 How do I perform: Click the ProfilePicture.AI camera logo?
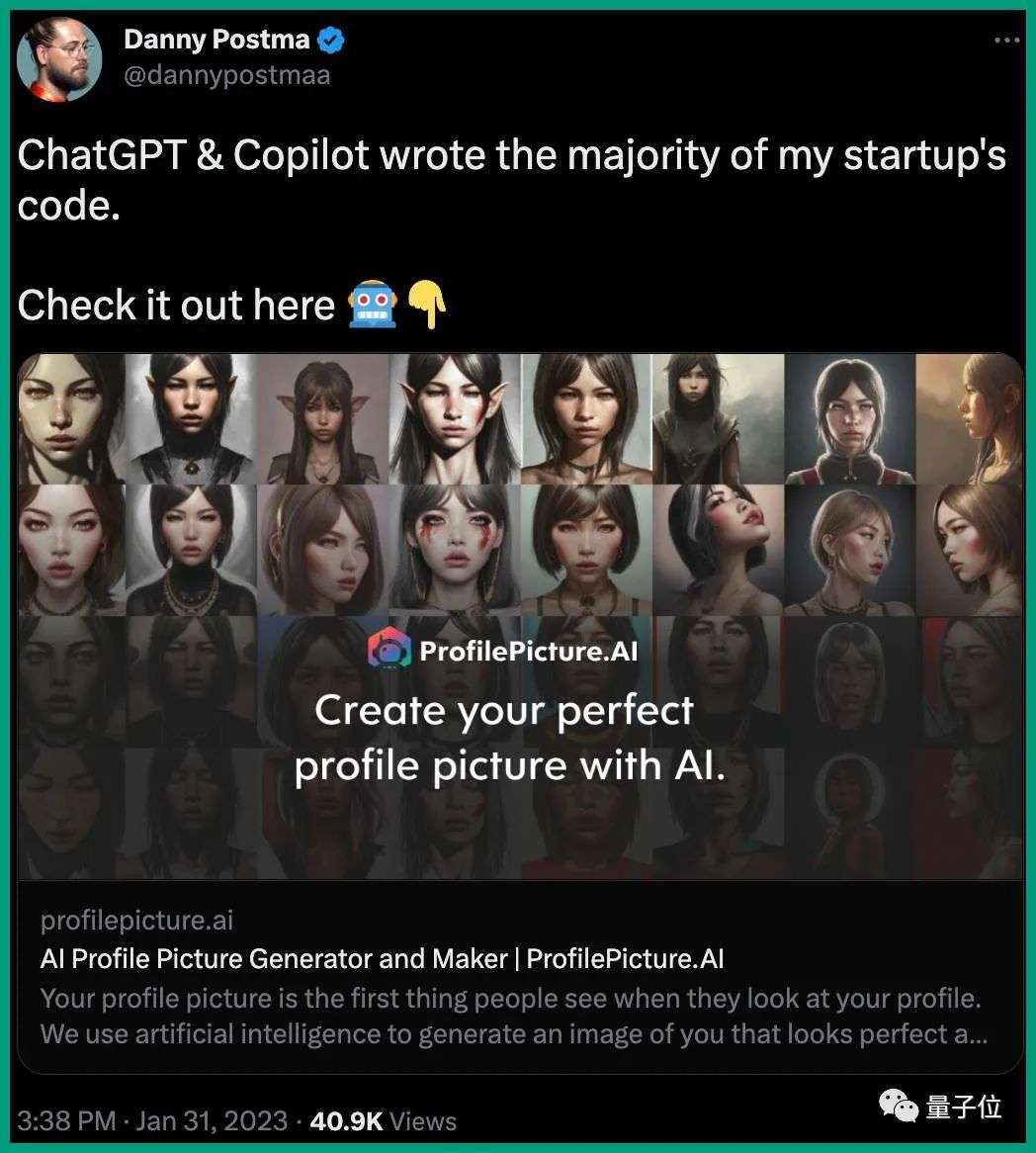tap(388, 648)
